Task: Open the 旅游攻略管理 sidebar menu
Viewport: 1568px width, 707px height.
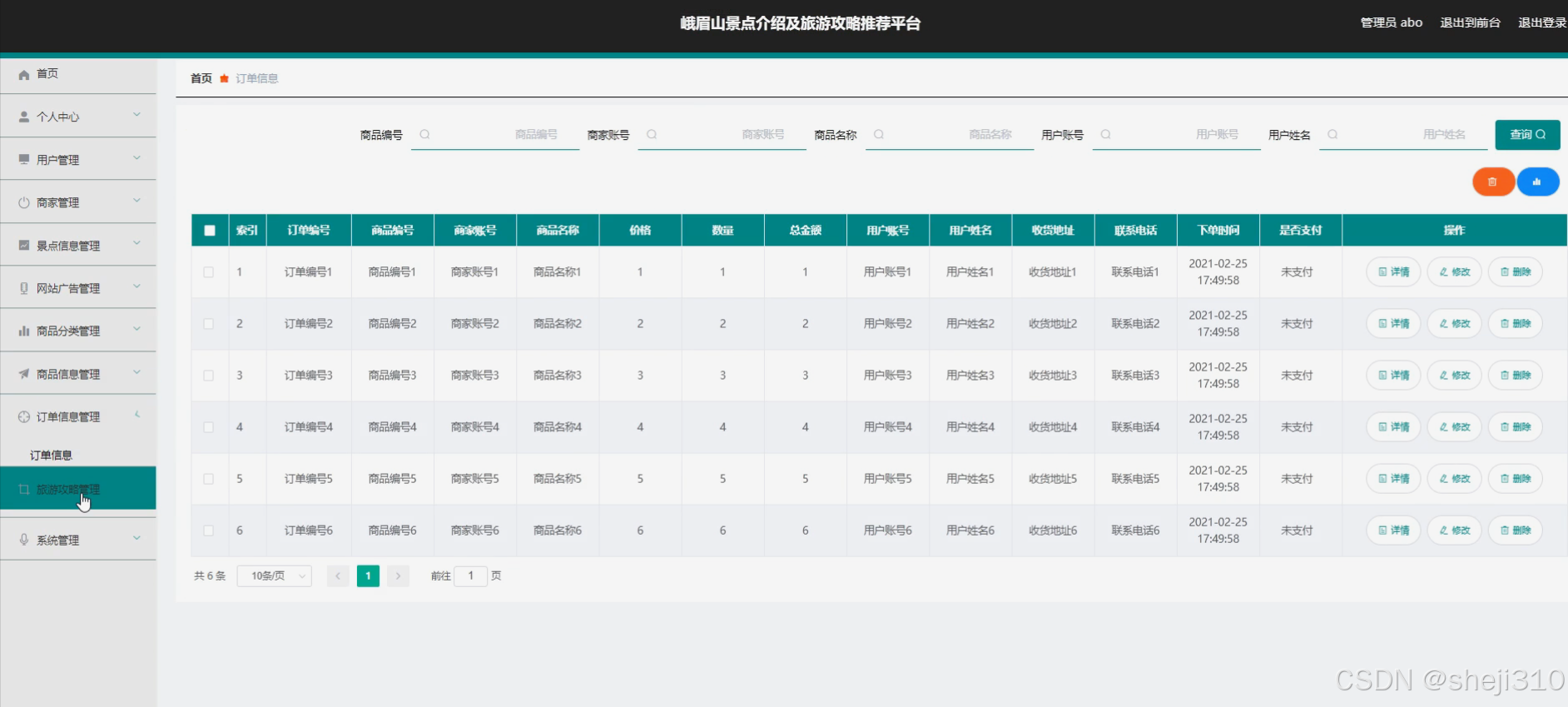Action: tap(78, 489)
